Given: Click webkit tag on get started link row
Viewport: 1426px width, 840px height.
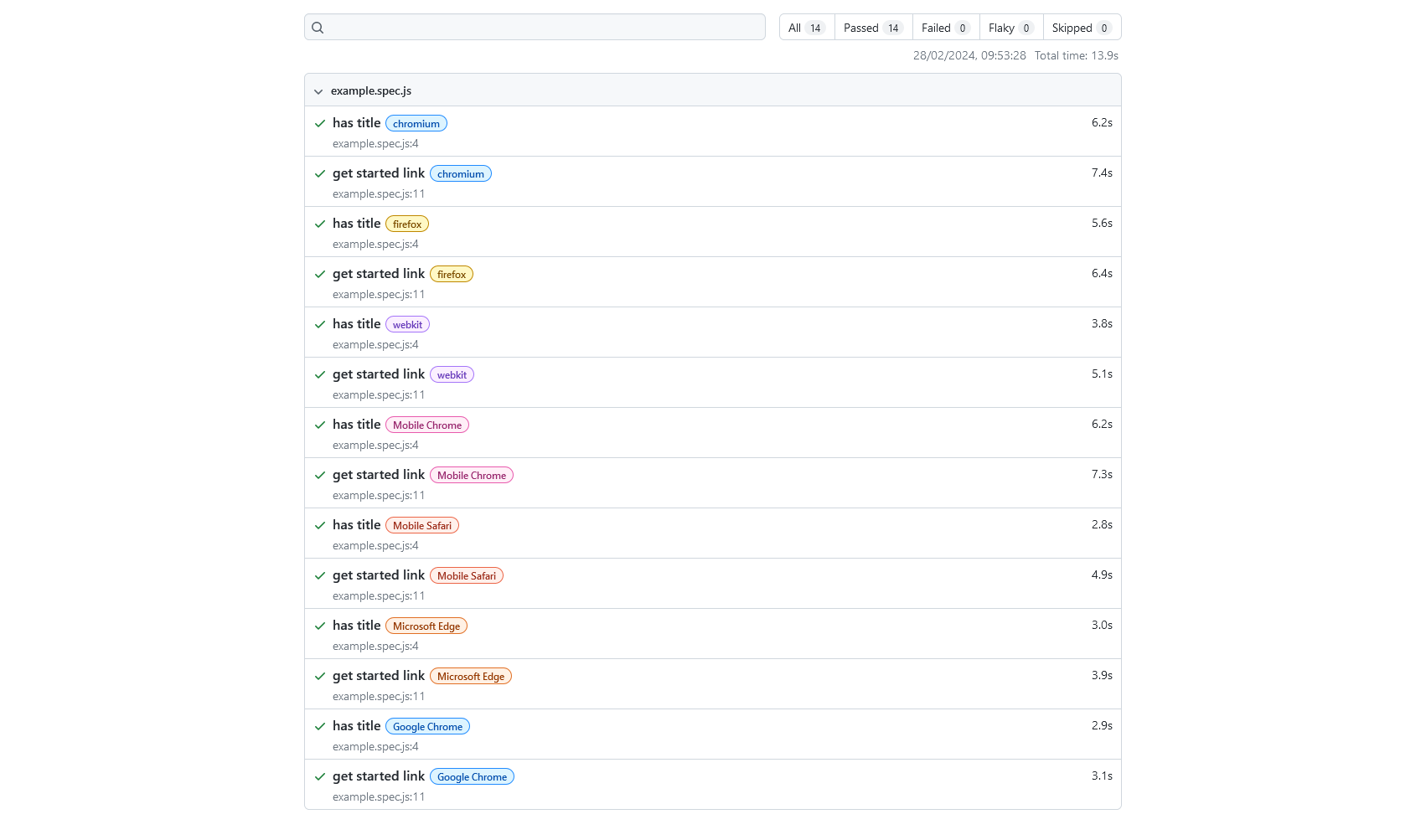Looking at the screenshot, I should [452, 375].
